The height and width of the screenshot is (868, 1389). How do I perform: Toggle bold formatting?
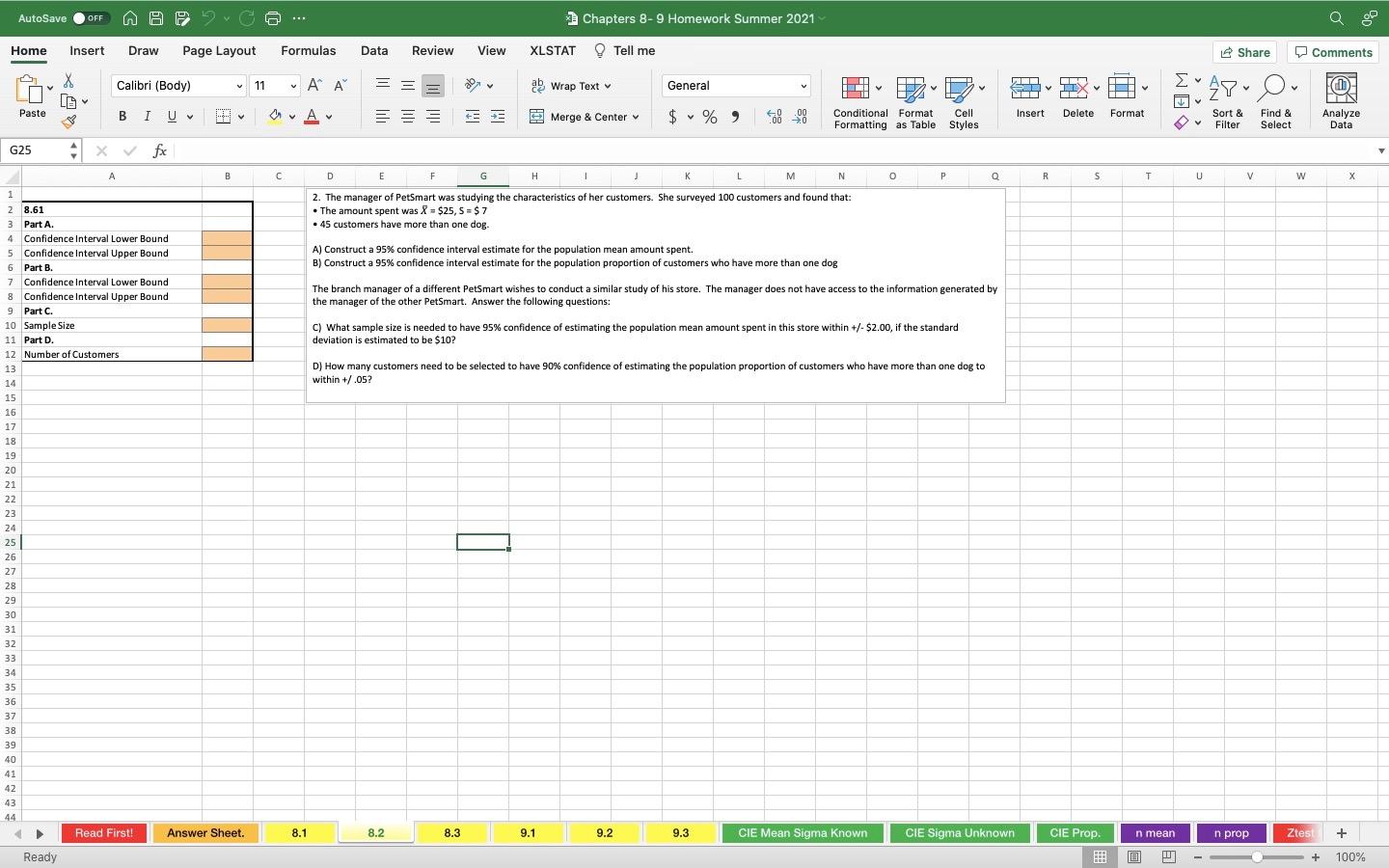pos(122,116)
